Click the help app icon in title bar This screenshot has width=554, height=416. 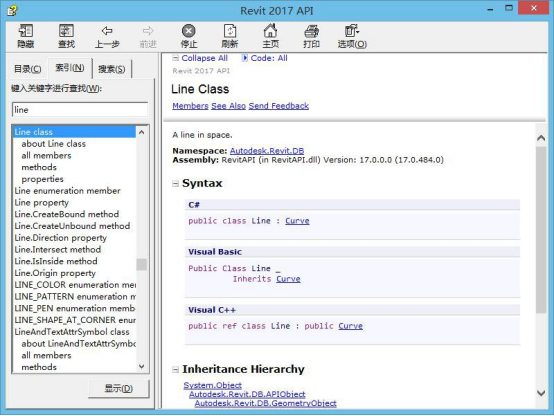pos(12,10)
